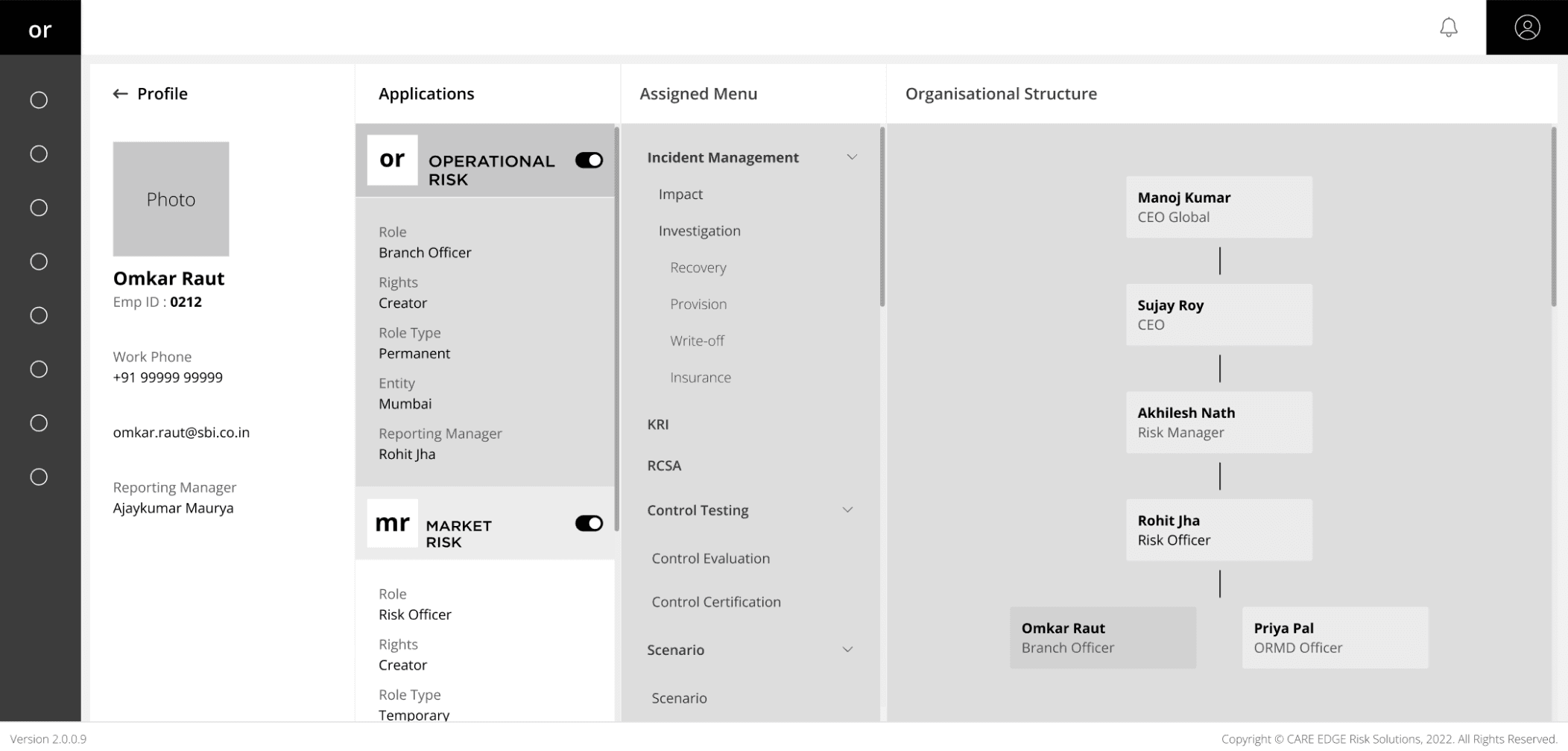Click 'Branch Officer' role value in Operational Risk
This screenshot has height=751, width=1568.
(x=425, y=253)
